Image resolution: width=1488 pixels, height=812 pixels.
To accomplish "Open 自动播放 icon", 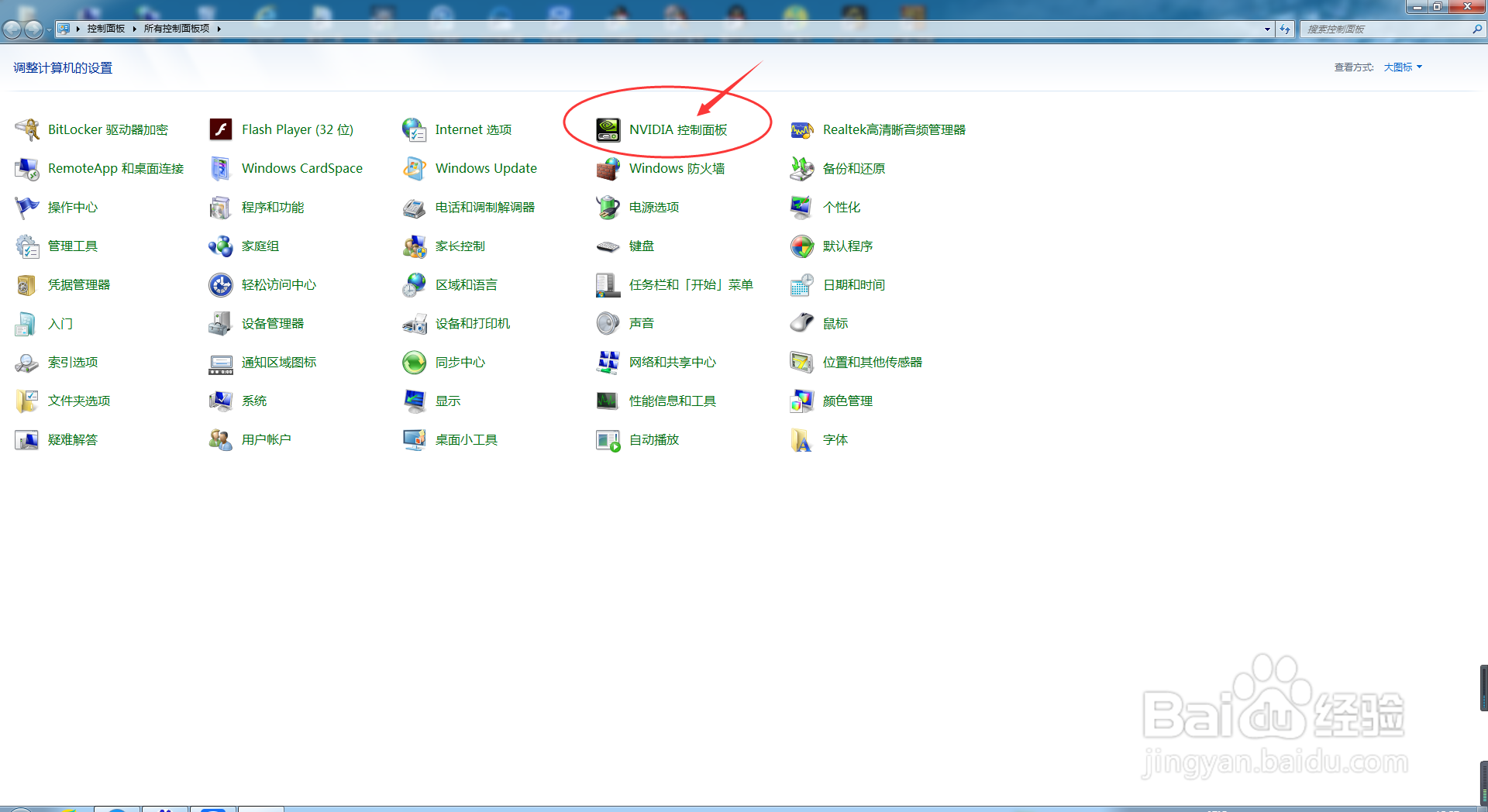I will [x=608, y=439].
